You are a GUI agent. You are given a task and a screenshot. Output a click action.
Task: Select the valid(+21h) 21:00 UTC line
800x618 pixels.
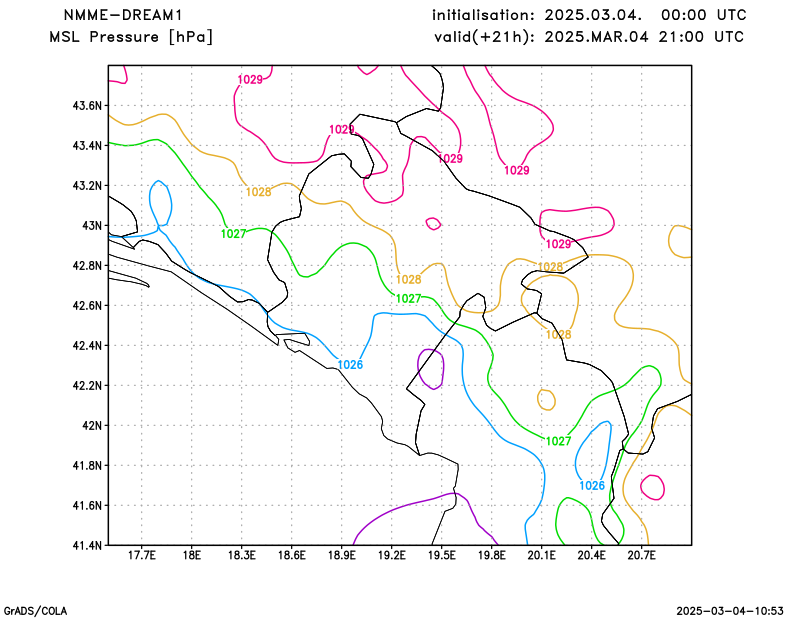(x=589, y=37)
